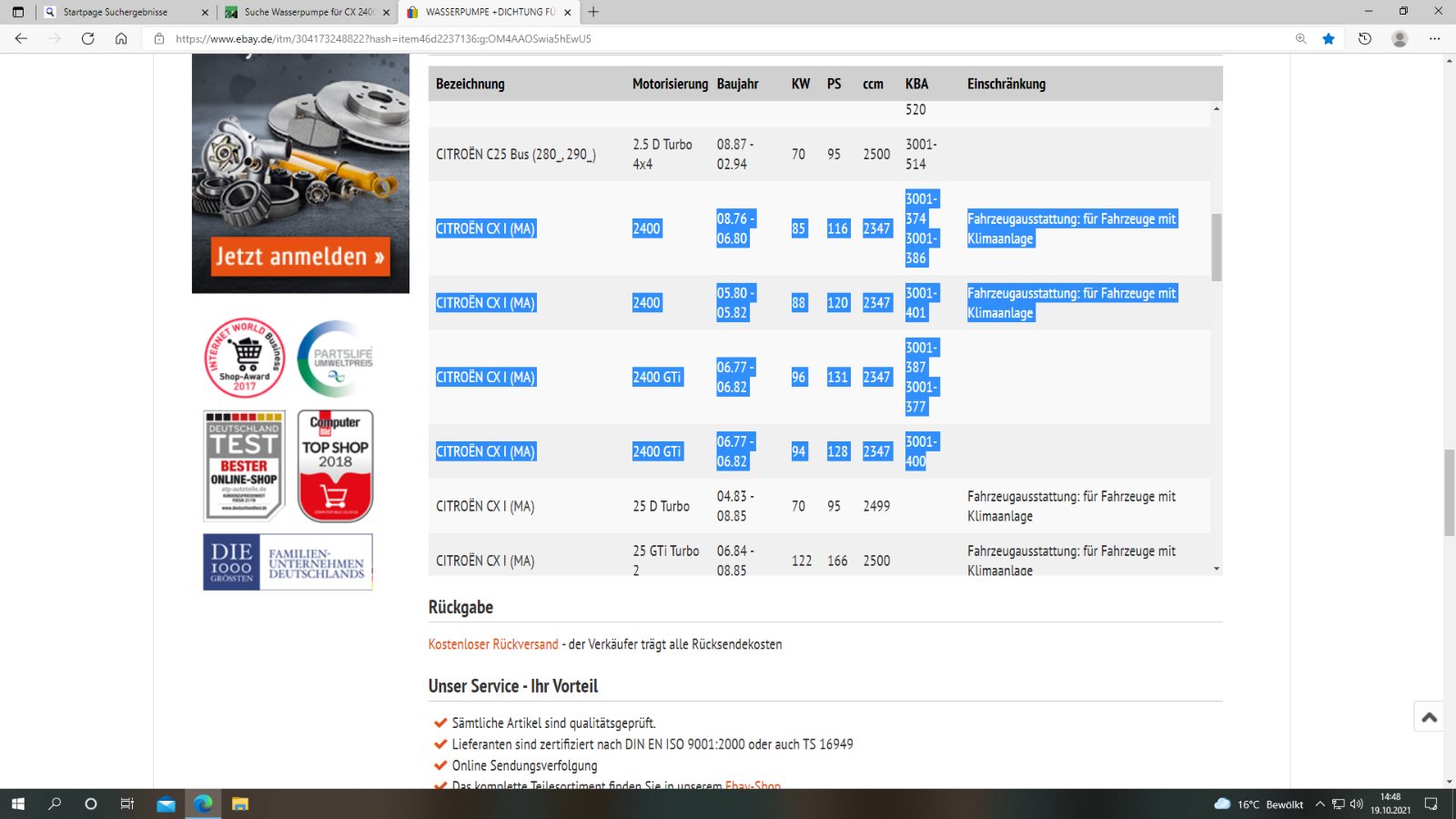Select the 2.5 D Turbo 4x4 cell

coord(662,155)
